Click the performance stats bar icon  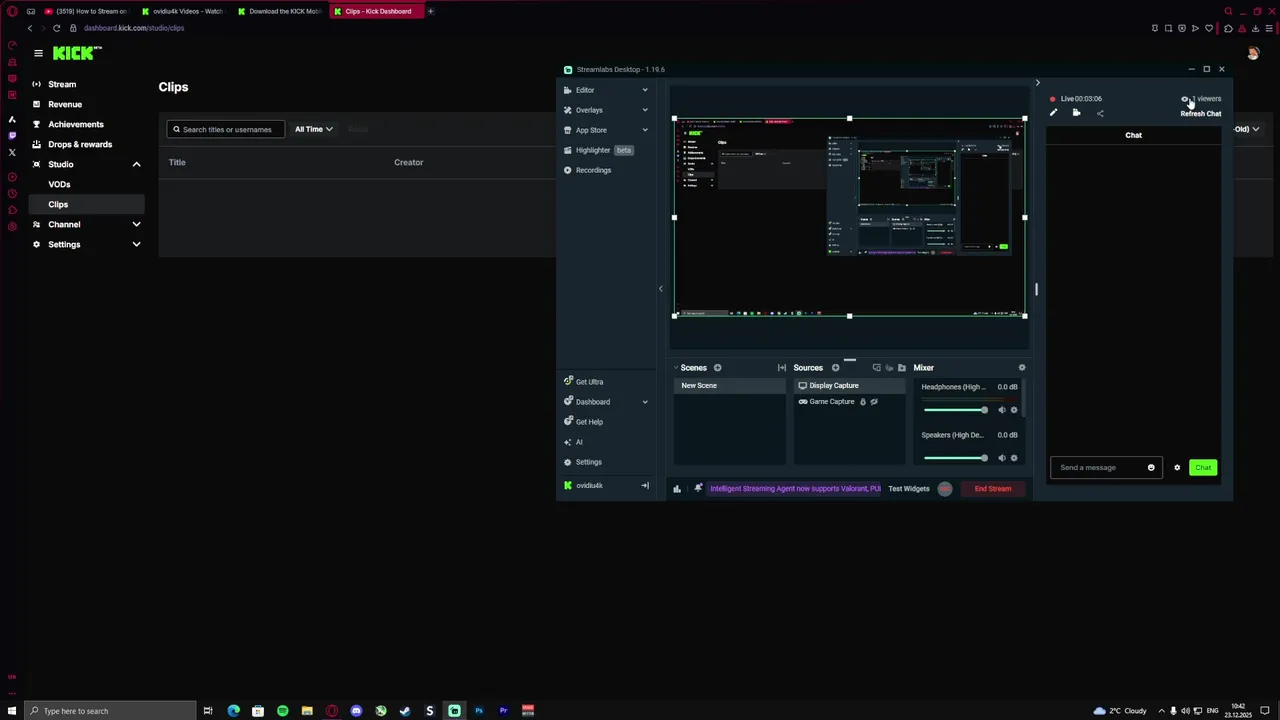(x=677, y=489)
